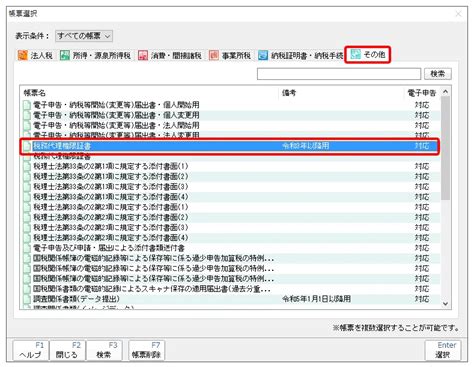This screenshot has height=367, width=474.
Task: Open the 表示条件 すべての帳票 dropdown
Action: 84,36
